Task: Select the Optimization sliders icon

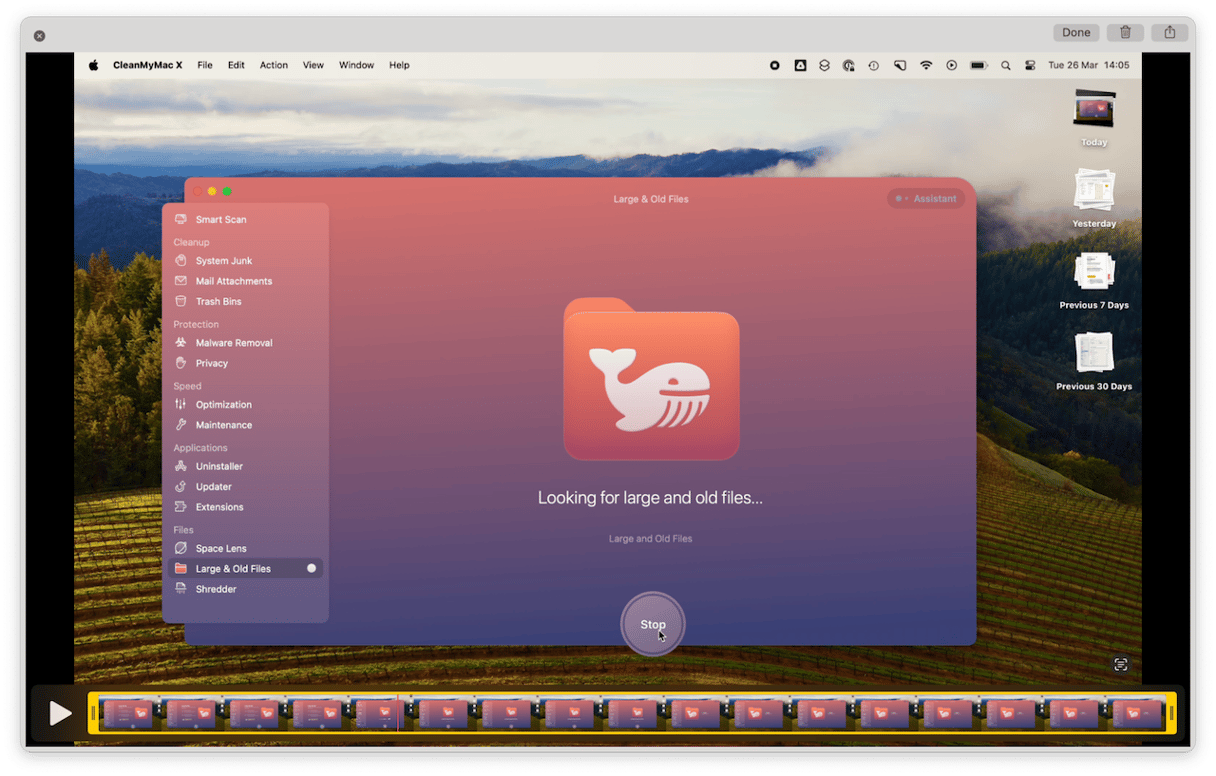Action: click(x=181, y=404)
